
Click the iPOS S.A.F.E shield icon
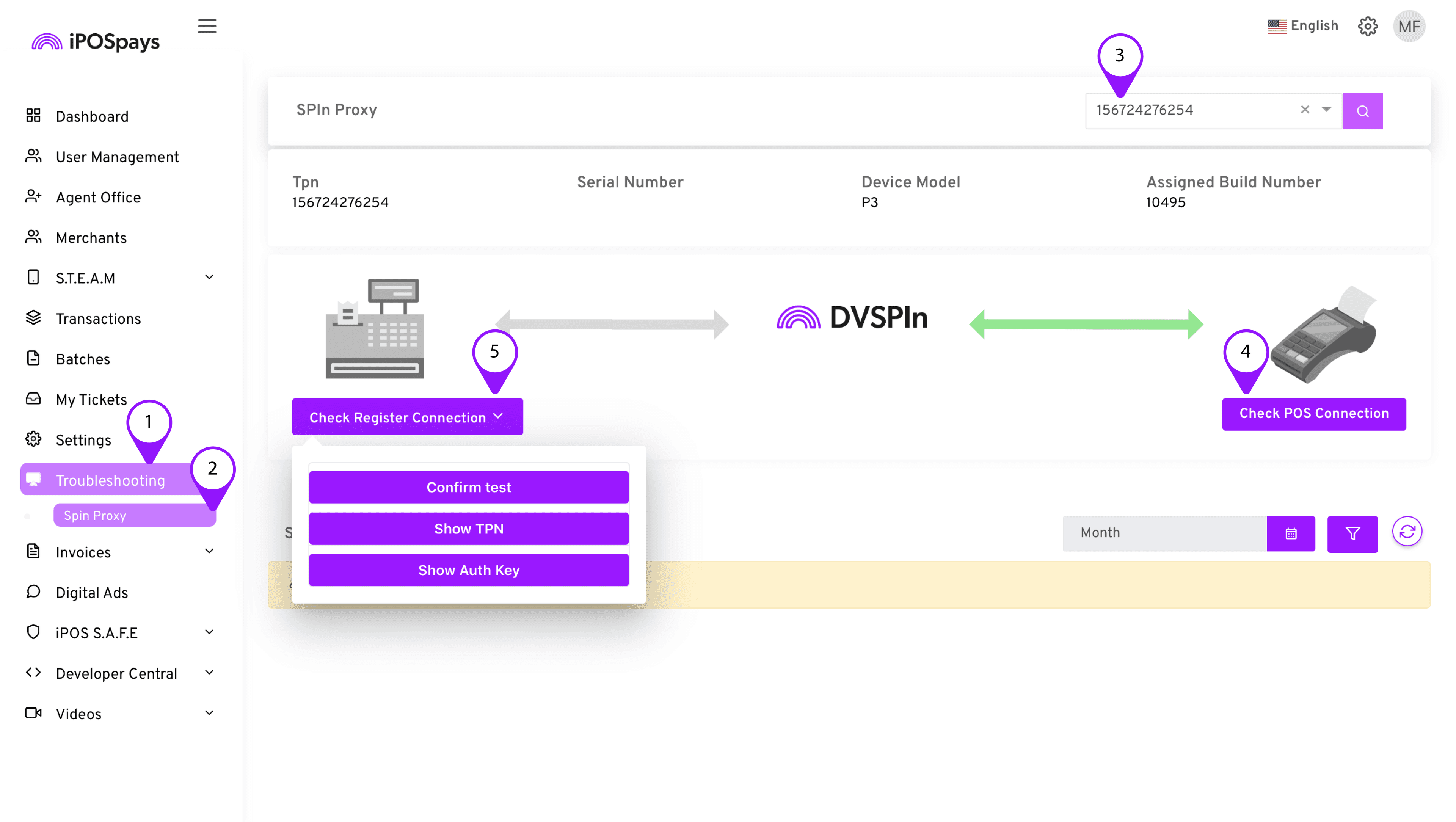[x=33, y=632]
